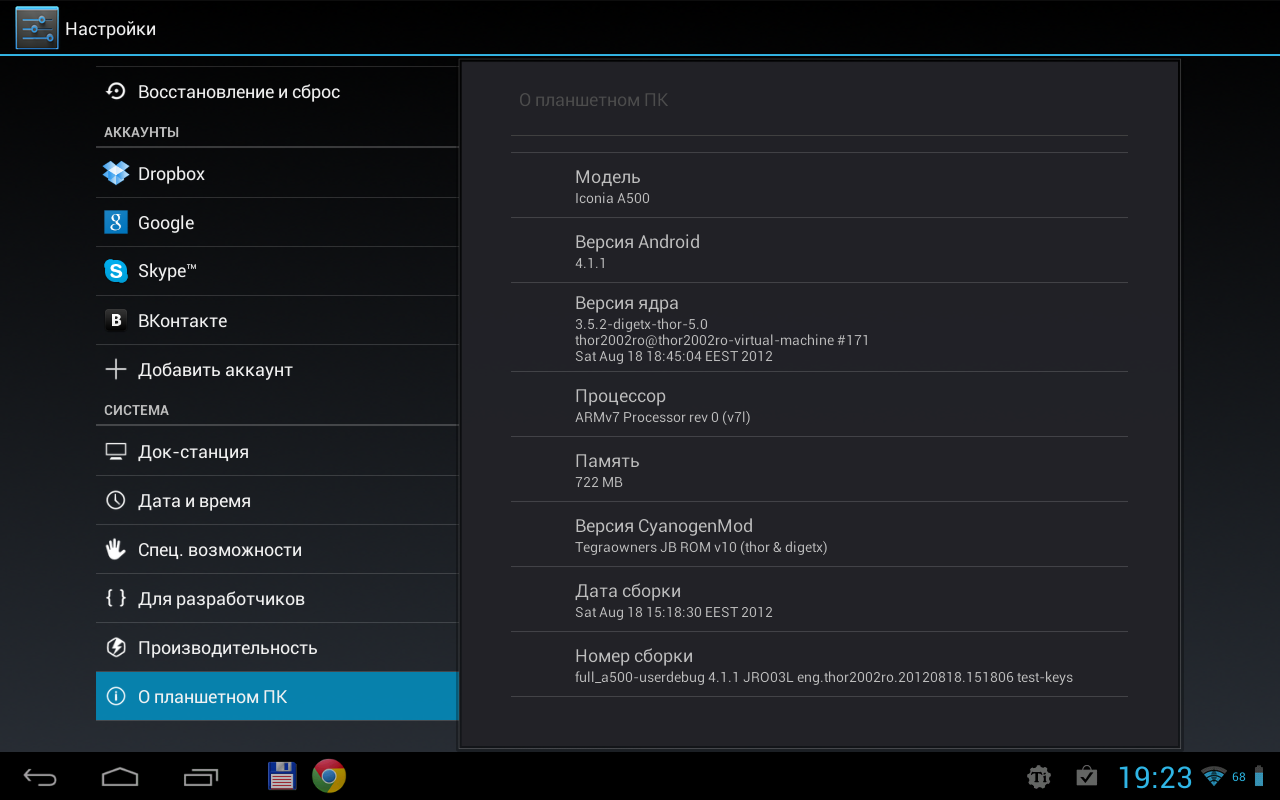Tap the Модель Iconia A500 row
The image size is (1280, 800).
[x=819, y=186]
